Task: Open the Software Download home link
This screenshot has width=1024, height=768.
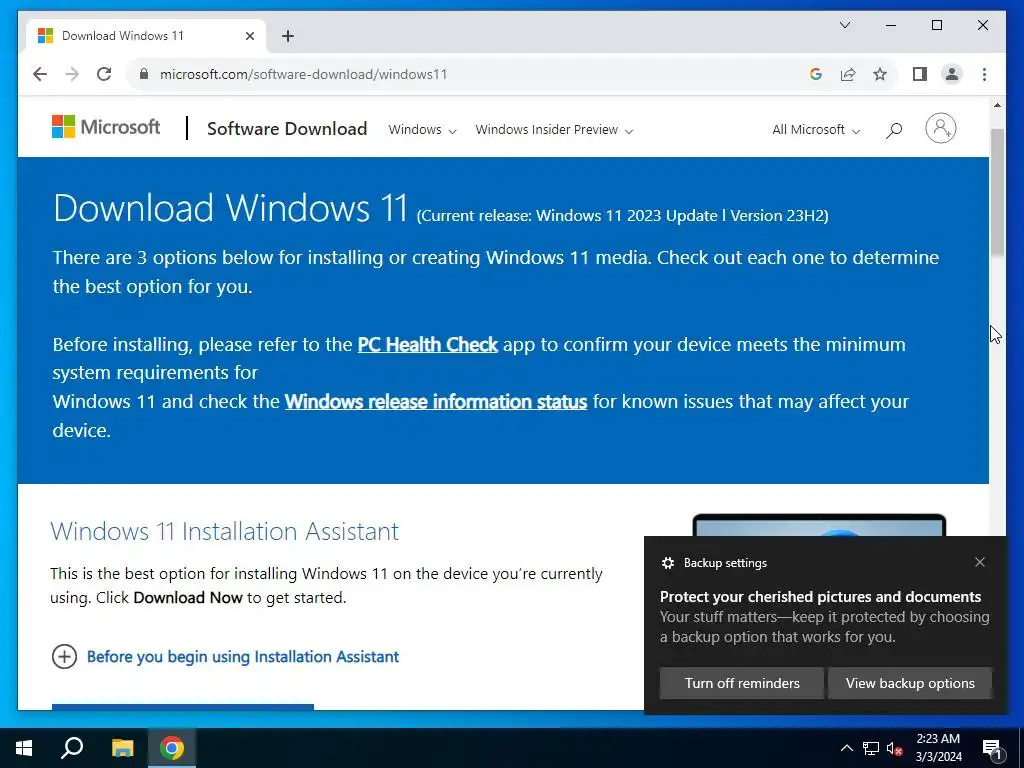Action: point(287,129)
